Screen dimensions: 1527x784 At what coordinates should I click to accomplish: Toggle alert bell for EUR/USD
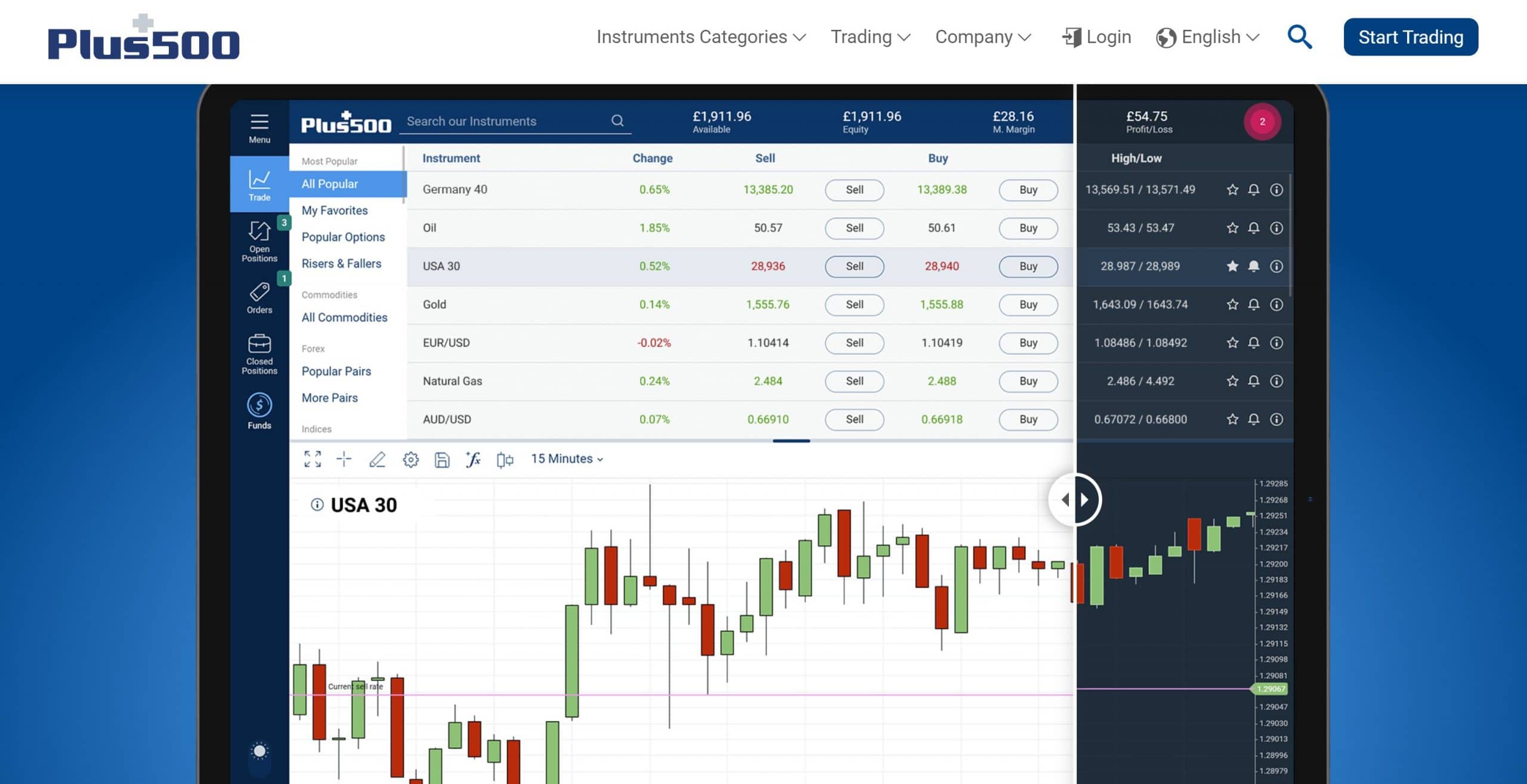point(1254,342)
